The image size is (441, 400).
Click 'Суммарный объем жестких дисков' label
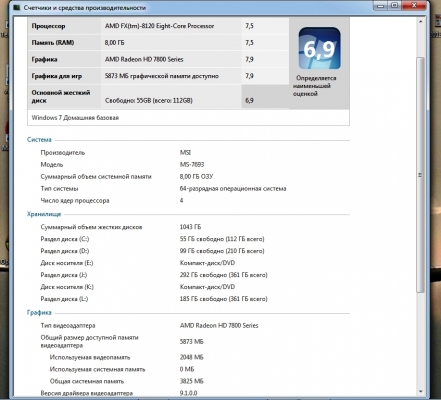pos(91,227)
